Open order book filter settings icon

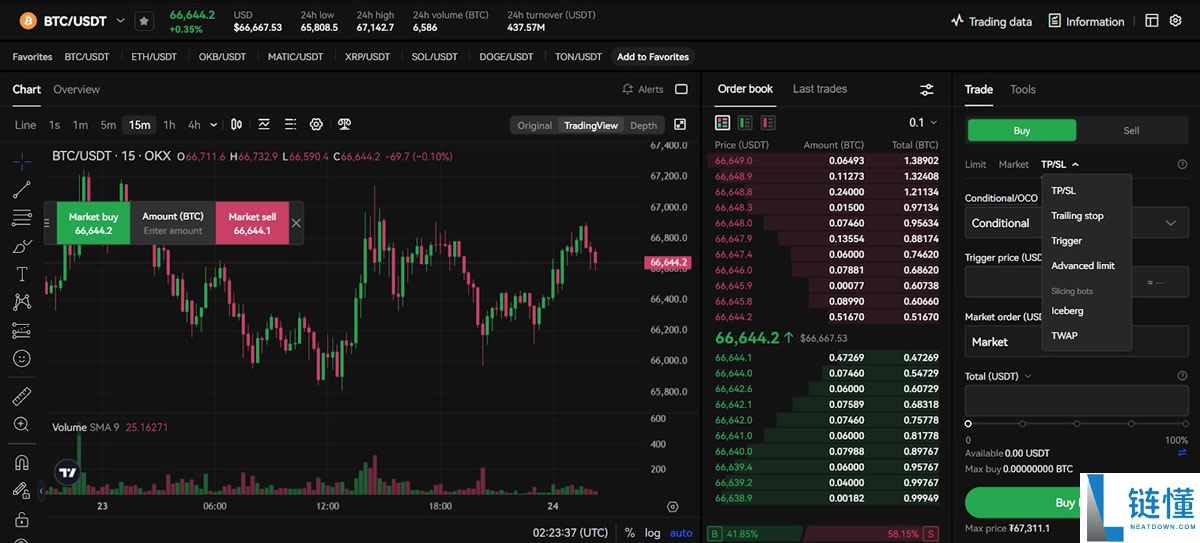tap(927, 90)
